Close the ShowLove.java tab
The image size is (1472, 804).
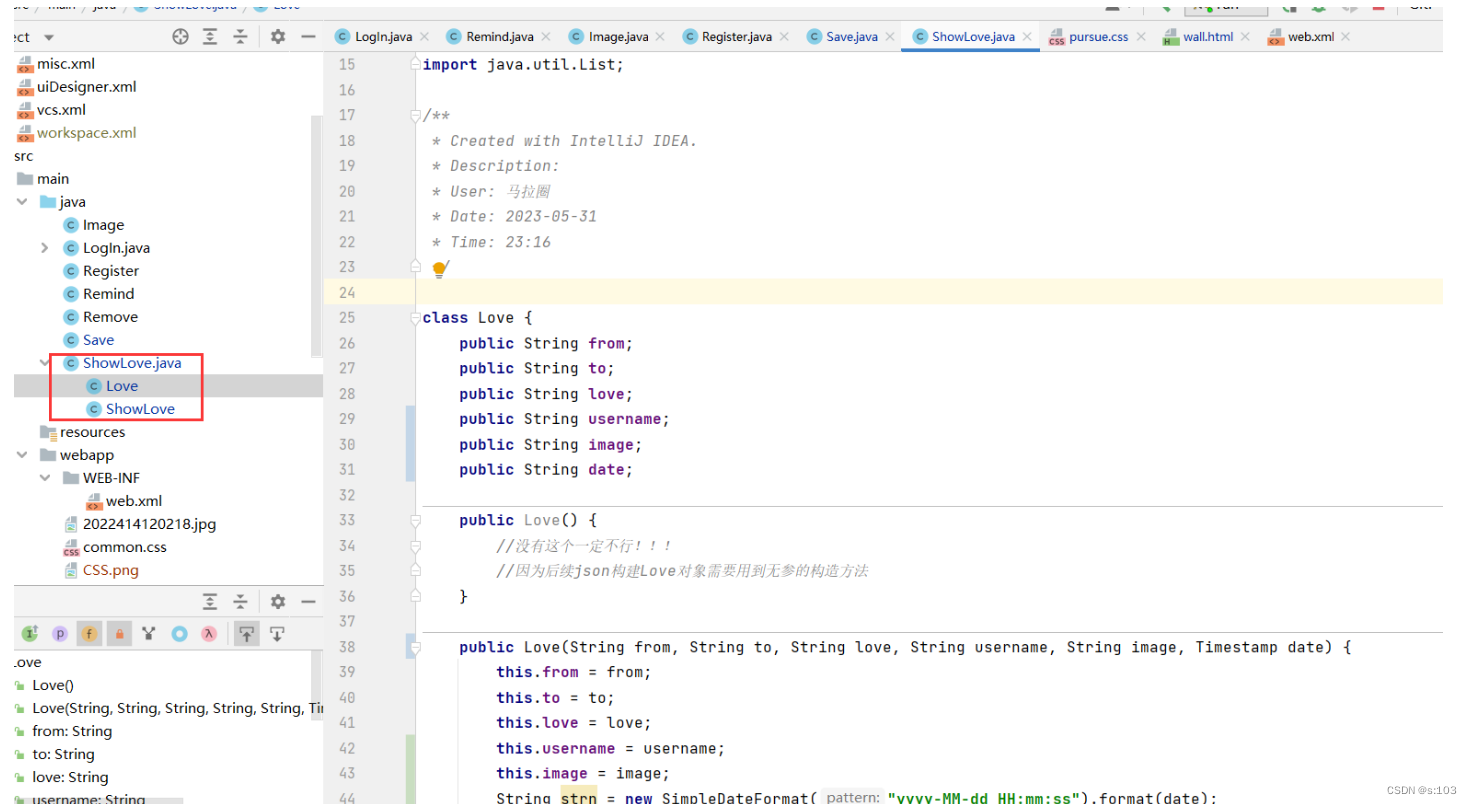pyautogui.click(x=1027, y=37)
